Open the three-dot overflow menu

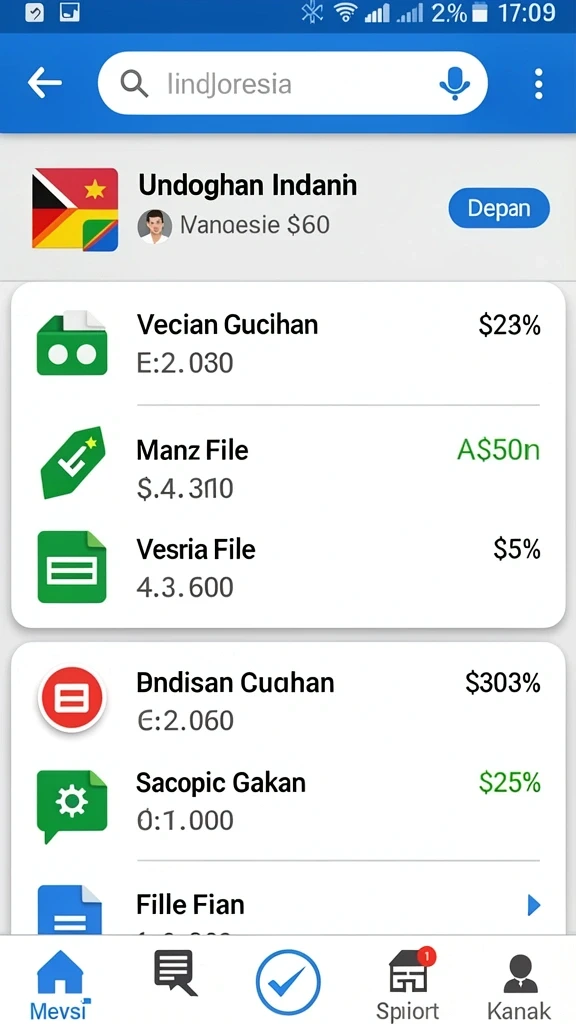coord(538,84)
